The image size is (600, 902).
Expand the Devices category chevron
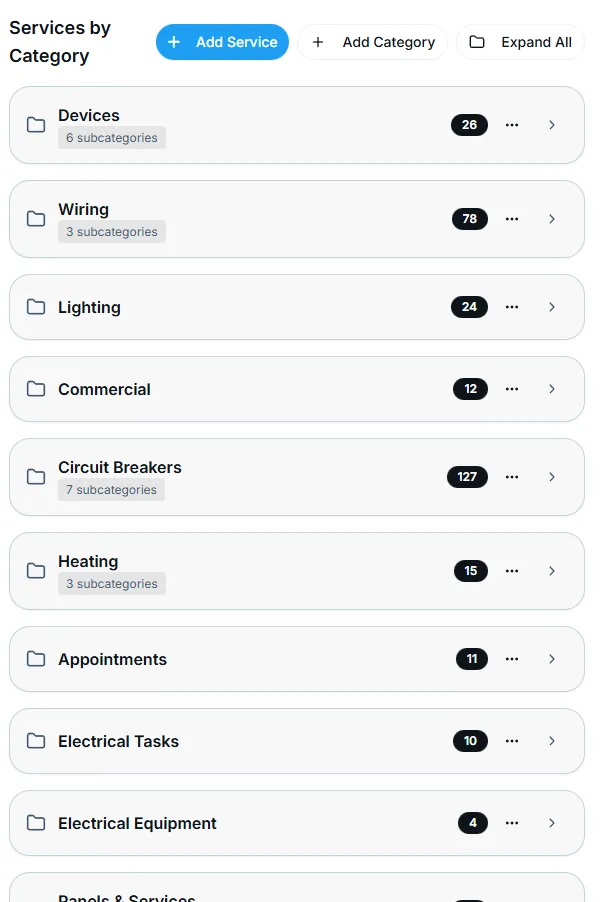(552, 125)
